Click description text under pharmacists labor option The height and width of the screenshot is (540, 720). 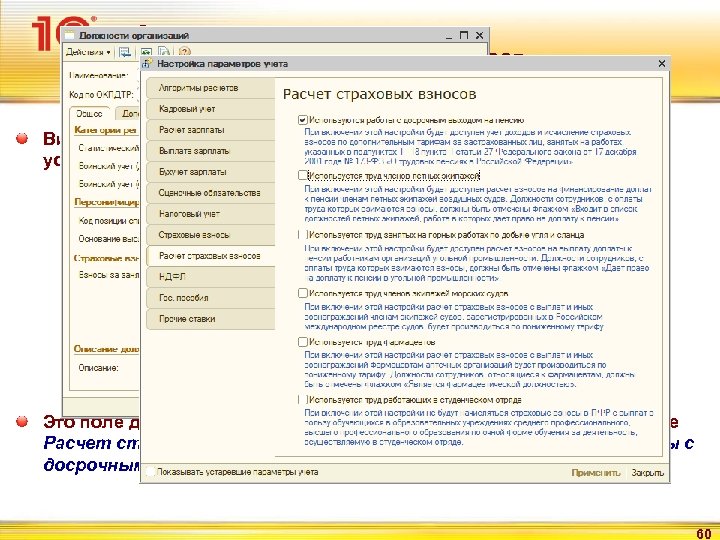pos(469,370)
